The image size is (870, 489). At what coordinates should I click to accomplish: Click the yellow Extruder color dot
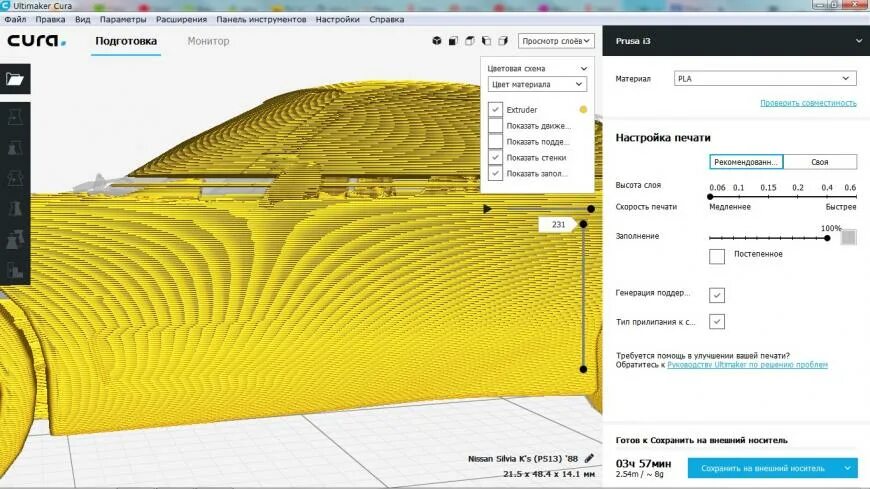(583, 109)
